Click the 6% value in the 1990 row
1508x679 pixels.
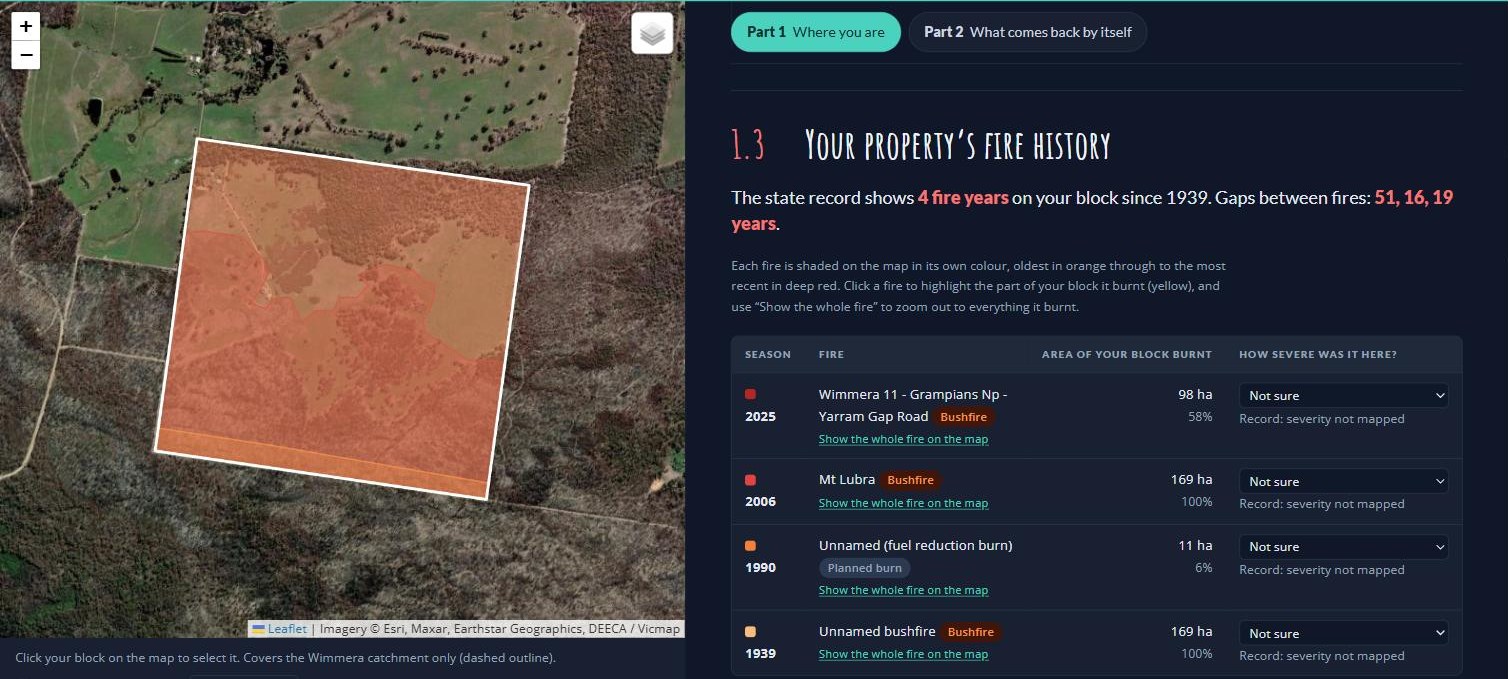click(1204, 568)
